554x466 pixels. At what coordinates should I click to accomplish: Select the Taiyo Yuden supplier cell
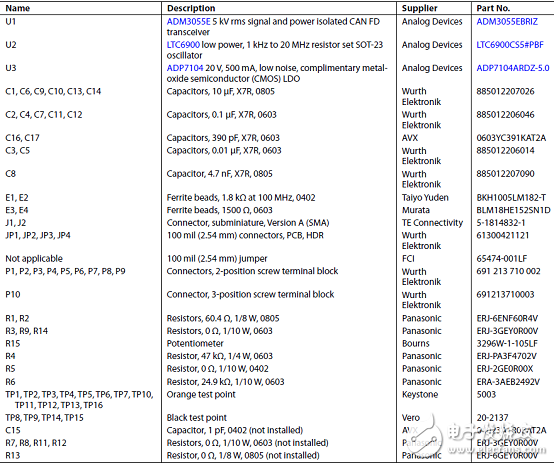425,198
